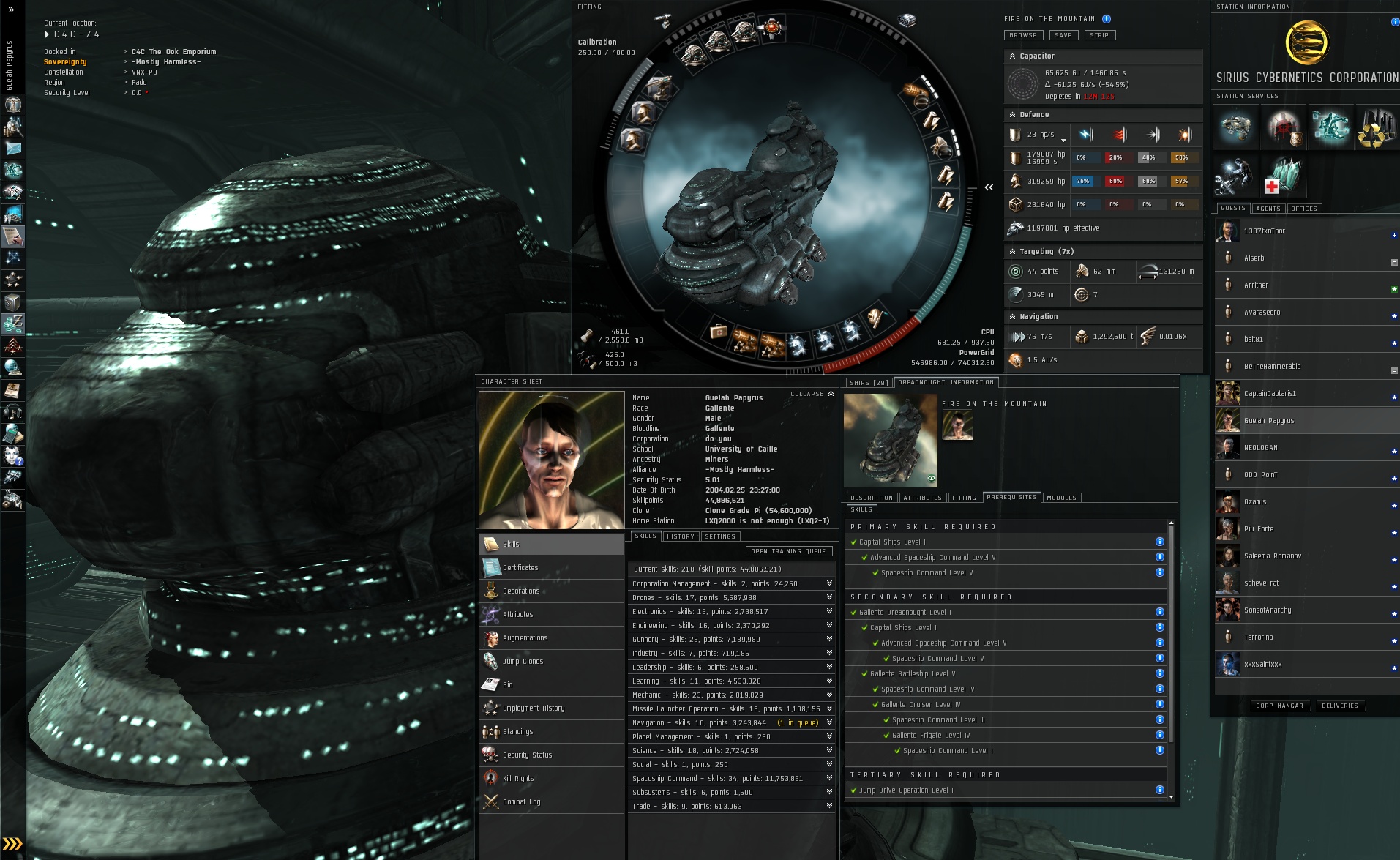1400x860 pixels.
Task: Click the Strip fitting button
Action: click(x=1099, y=35)
